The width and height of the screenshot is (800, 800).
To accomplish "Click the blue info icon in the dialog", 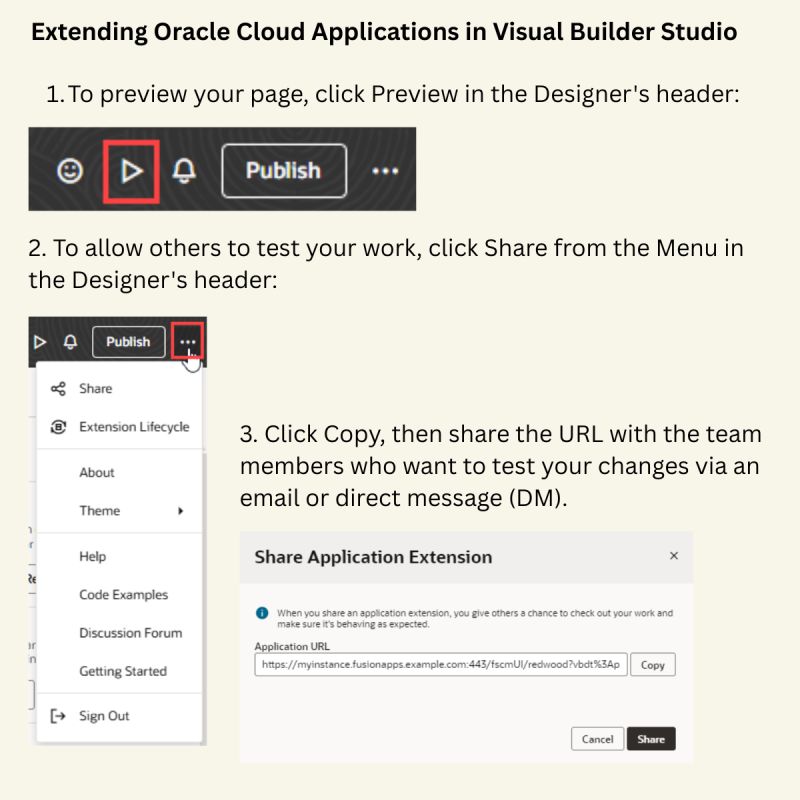I will [x=262, y=613].
